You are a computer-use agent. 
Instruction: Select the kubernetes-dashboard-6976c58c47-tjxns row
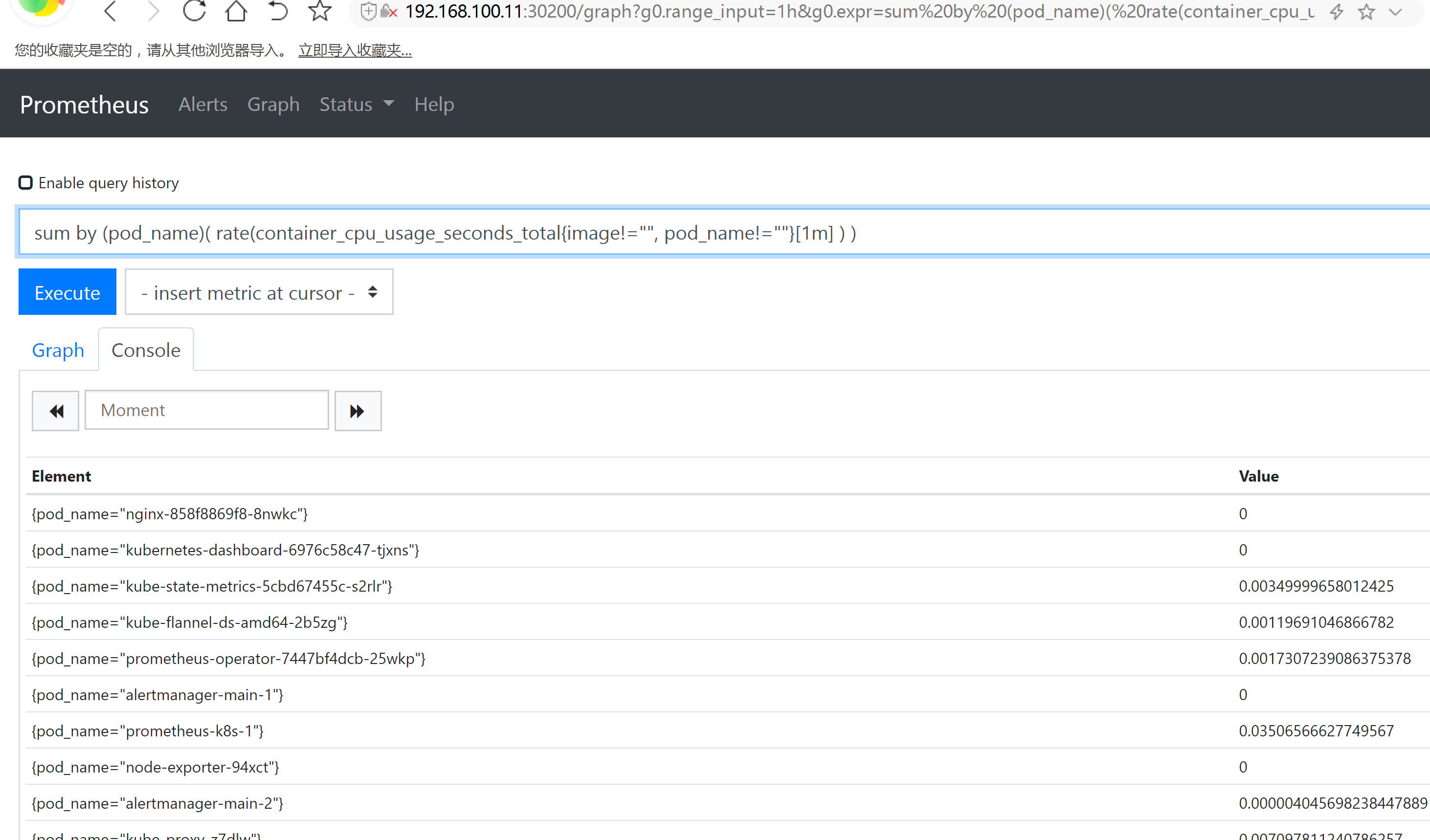click(728, 550)
